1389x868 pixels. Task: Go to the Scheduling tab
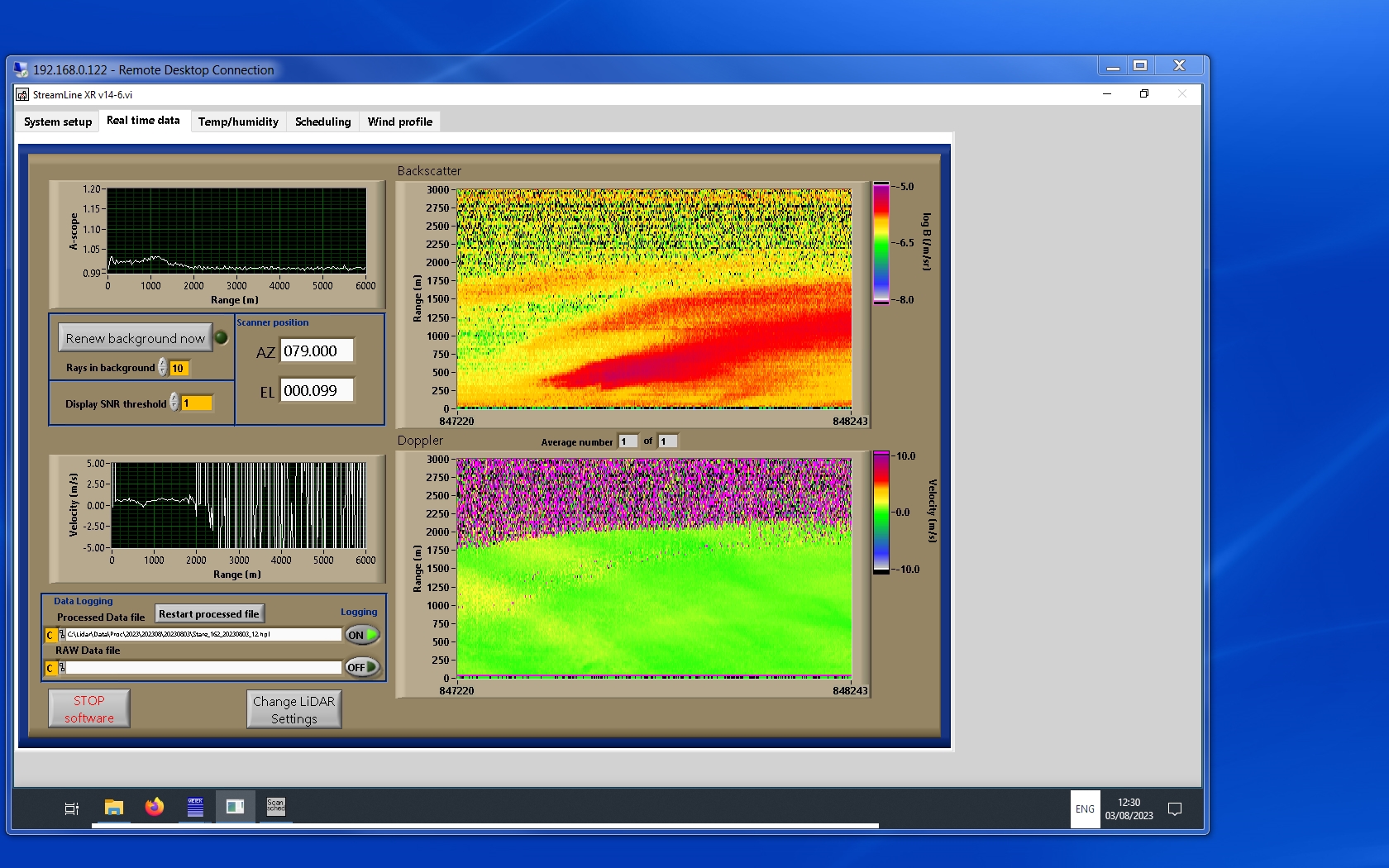(x=322, y=122)
